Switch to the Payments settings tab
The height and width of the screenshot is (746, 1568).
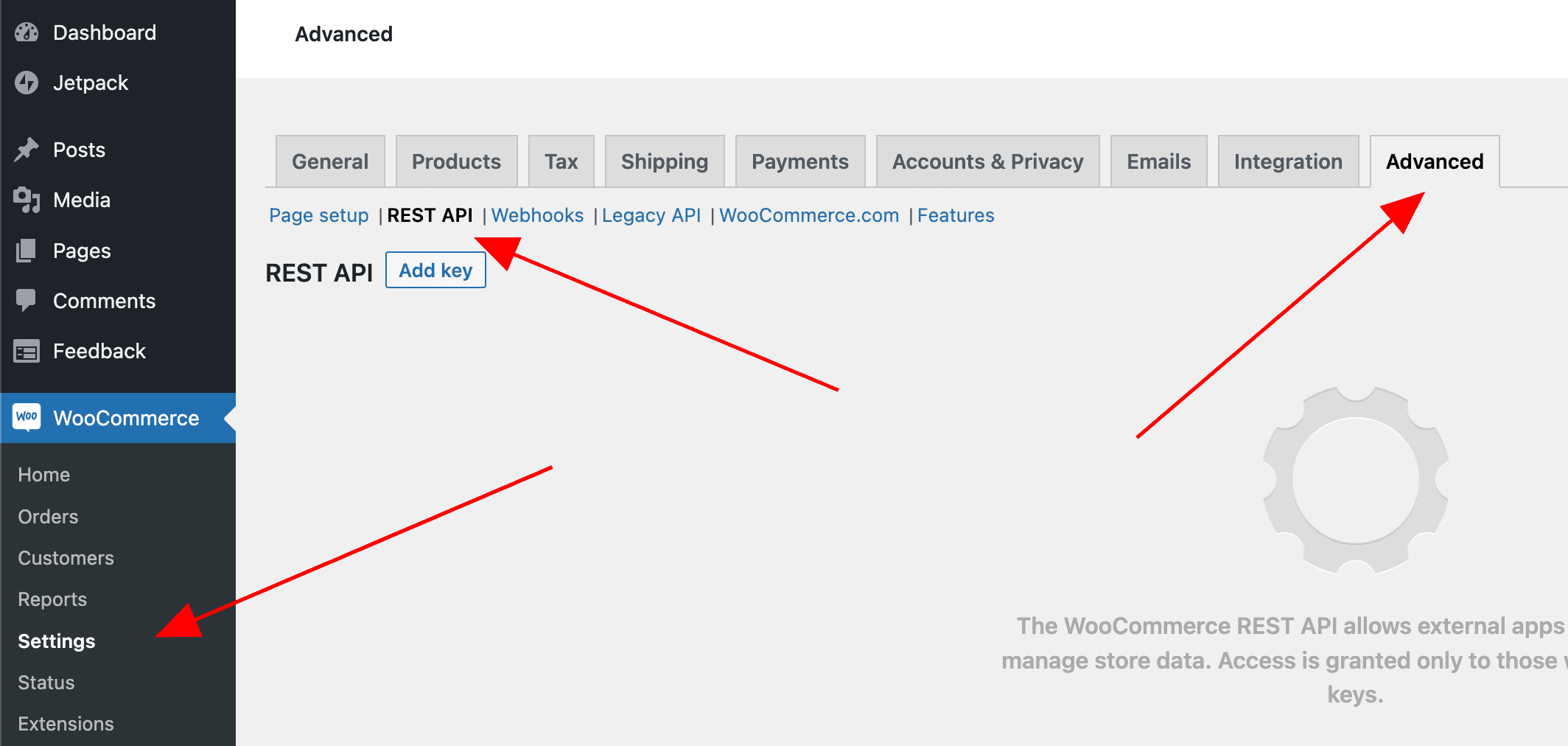[799, 161]
